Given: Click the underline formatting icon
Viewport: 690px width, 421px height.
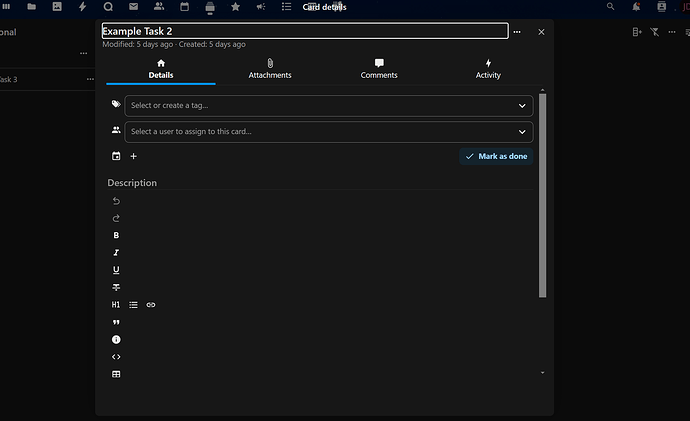Looking at the screenshot, I should pyautogui.click(x=116, y=270).
